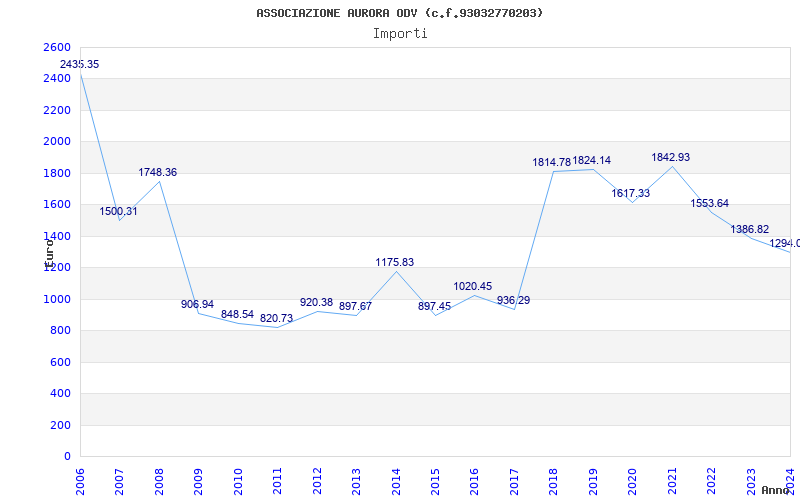
Task: Select year 2021 on the x-axis
Action: [671, 479]
